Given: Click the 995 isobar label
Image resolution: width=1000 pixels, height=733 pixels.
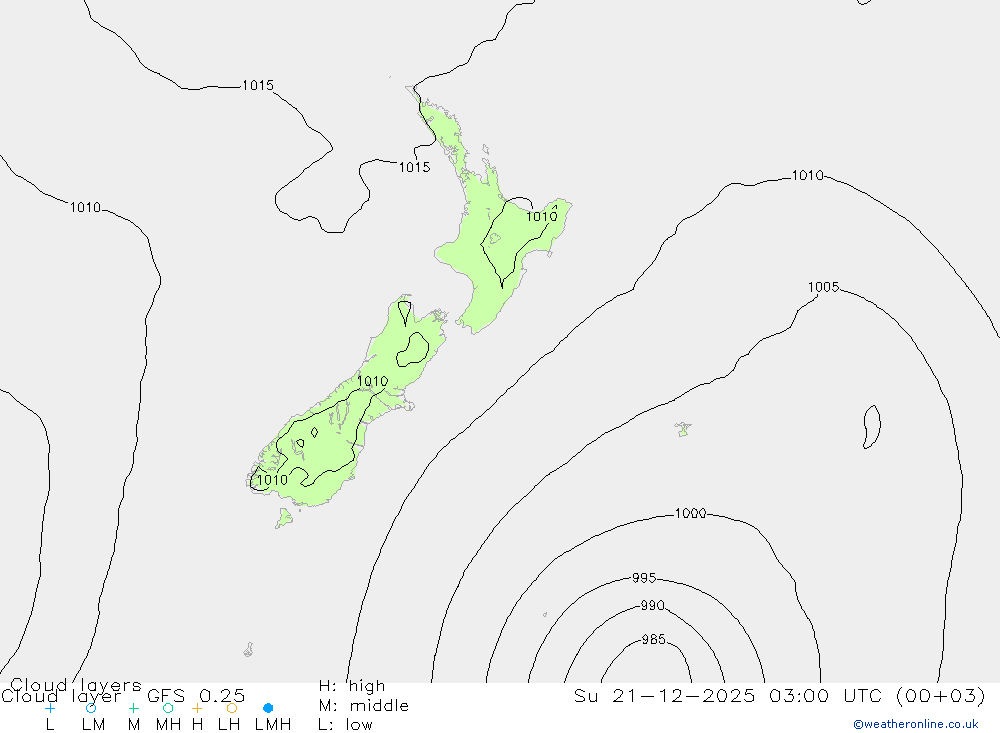Looking at the screenshot, I should 643,578.
